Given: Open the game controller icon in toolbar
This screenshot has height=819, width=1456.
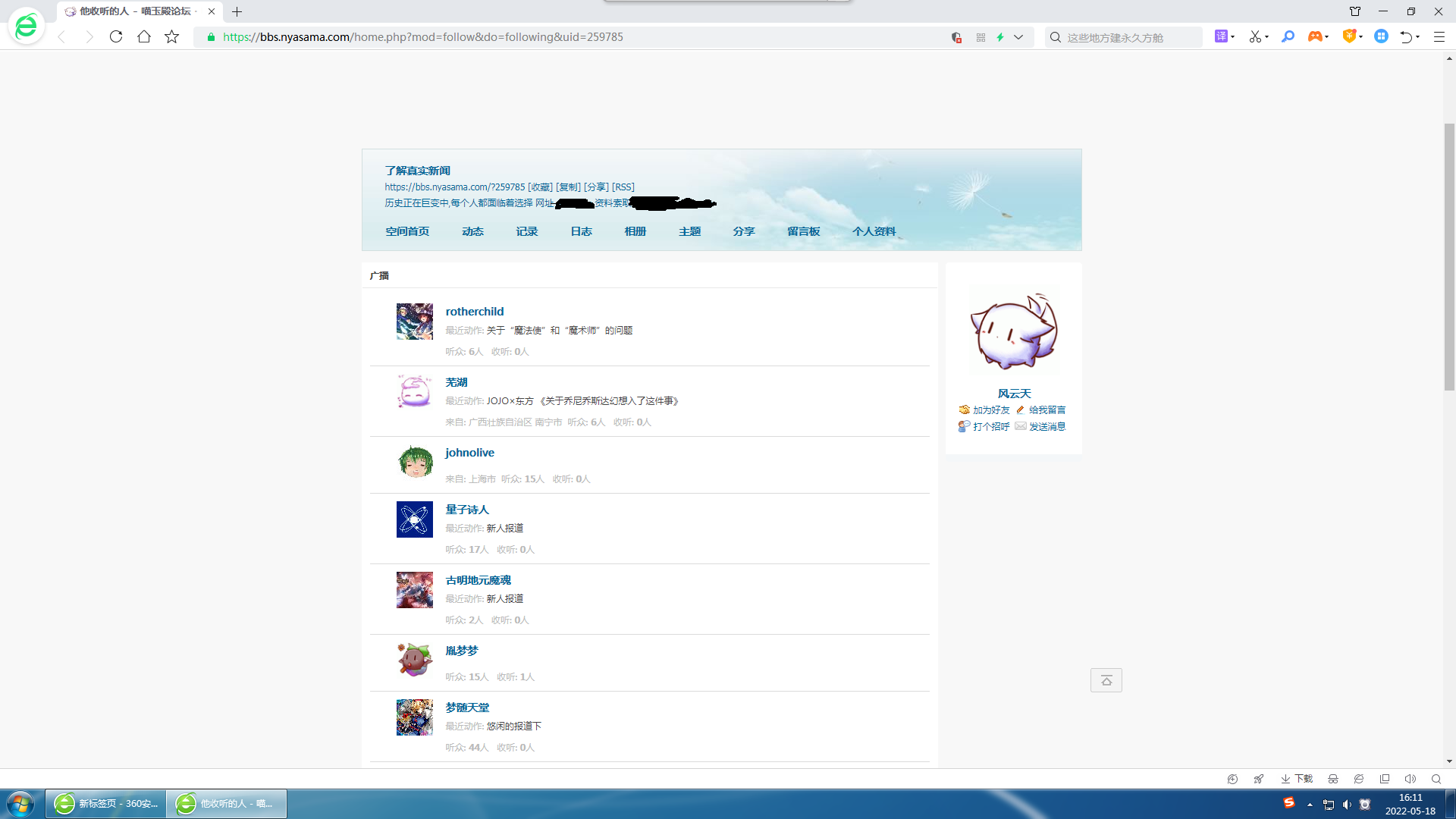Looking at the screenshot, I should (x=1315, y=36).
